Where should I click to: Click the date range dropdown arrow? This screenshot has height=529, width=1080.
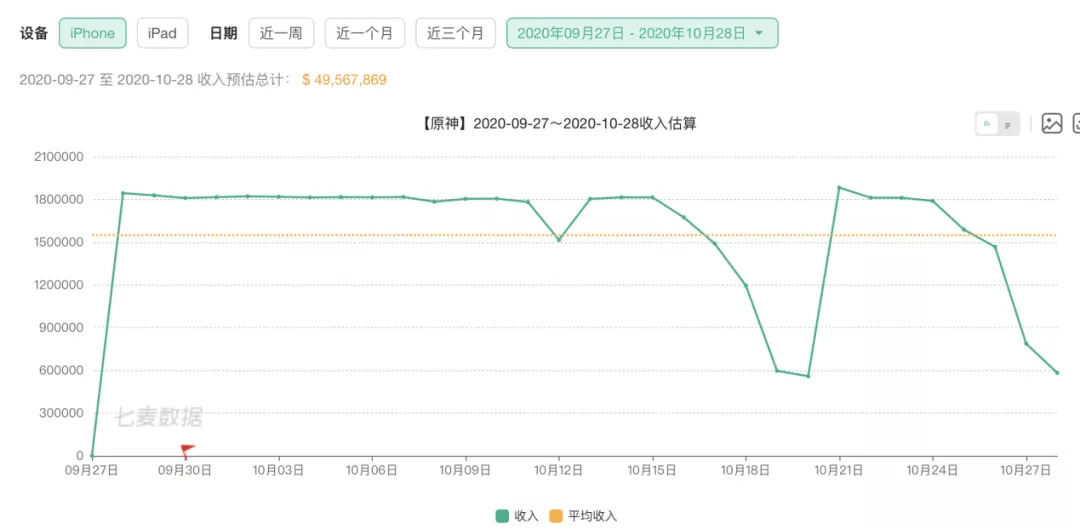click(759, 33)
